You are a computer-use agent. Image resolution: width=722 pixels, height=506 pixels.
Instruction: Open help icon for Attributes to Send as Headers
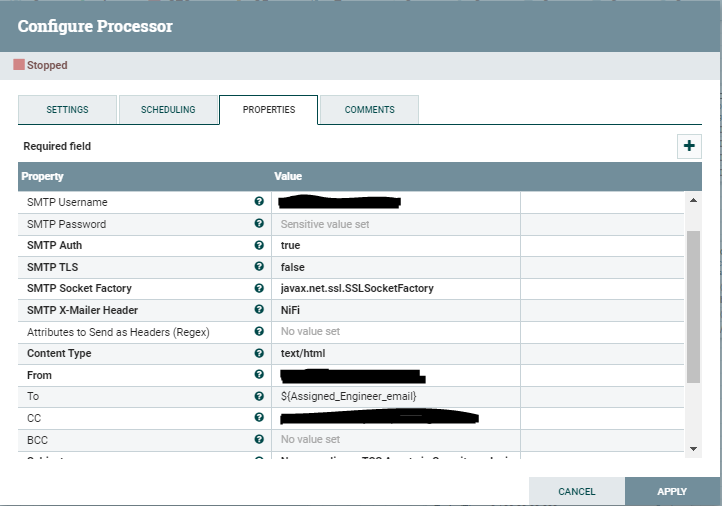pos(259,332)
